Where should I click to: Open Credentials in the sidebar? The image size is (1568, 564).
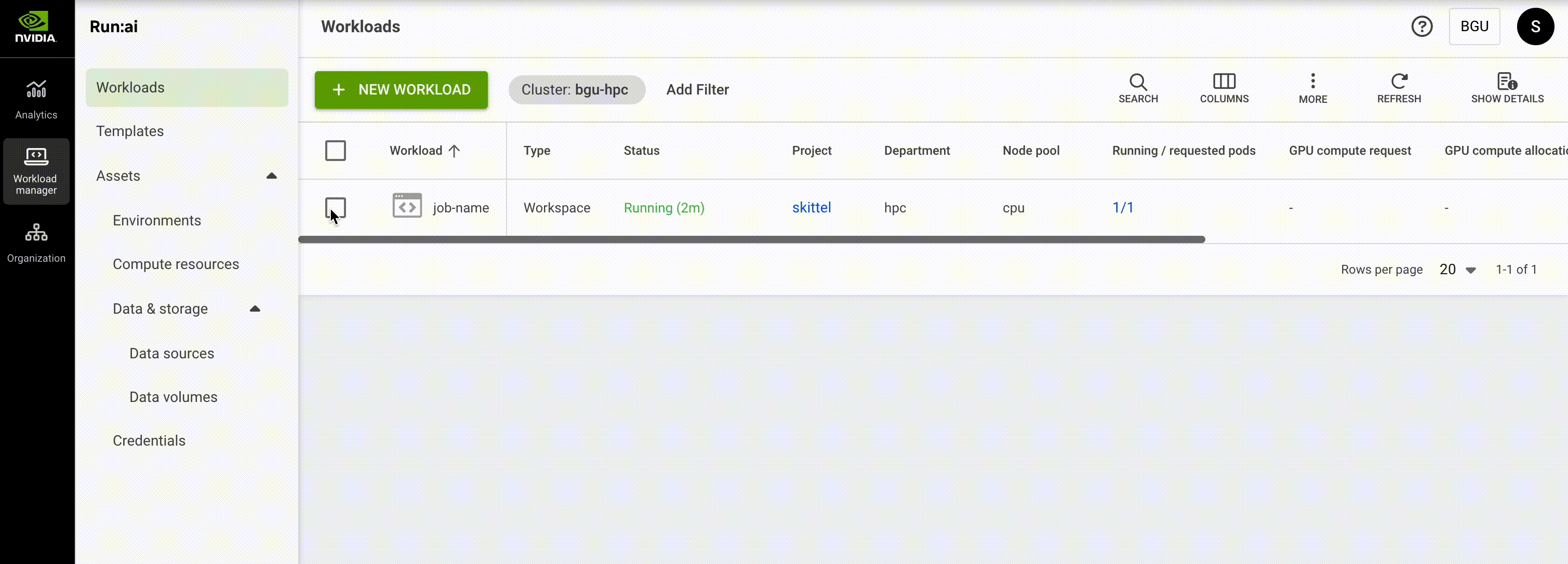point(149,440)
